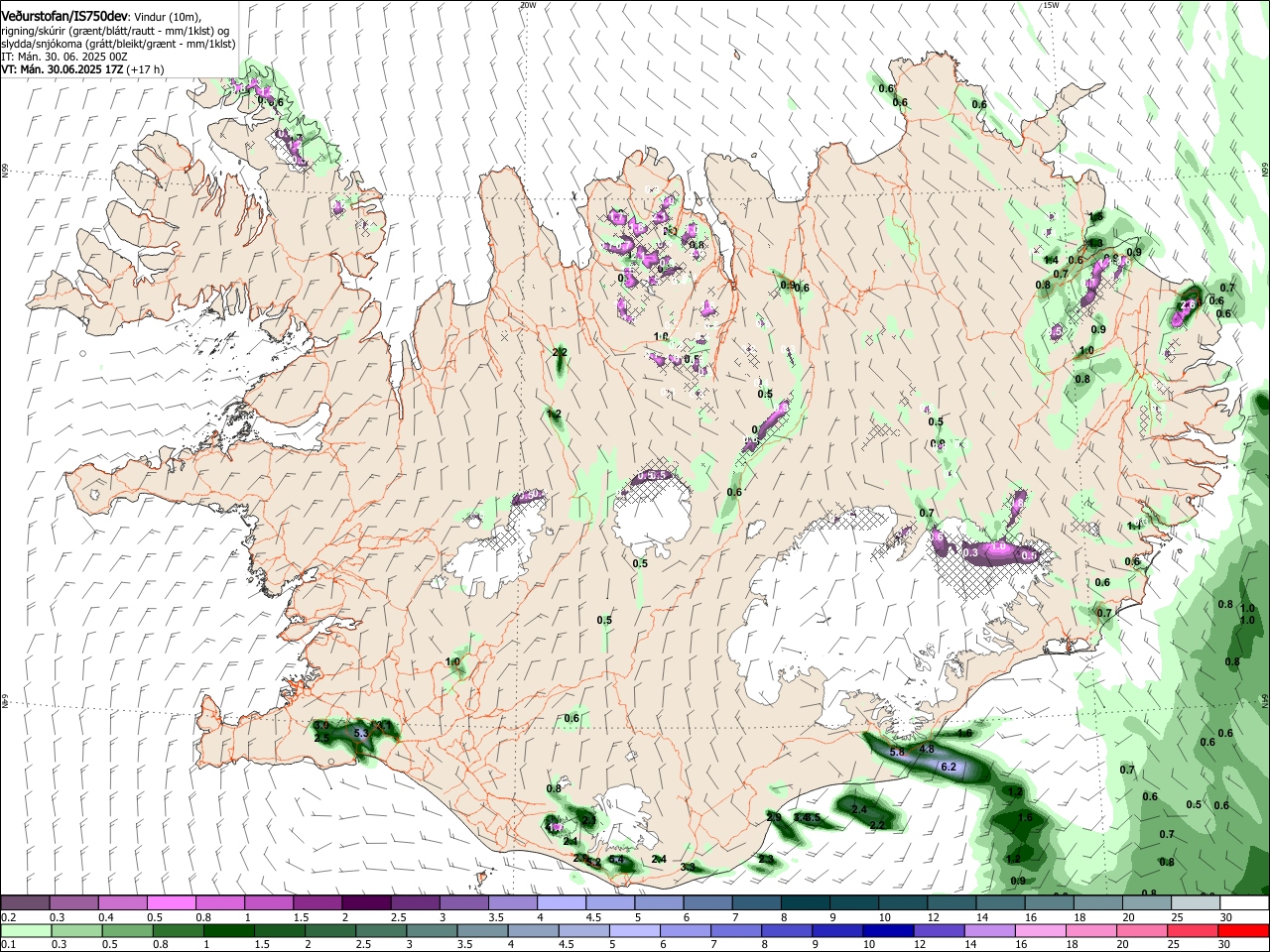Click palest green lower legend swatch at 0.1
The height and width of the screenshot is (952, 1270).
[x=25, y=930]
